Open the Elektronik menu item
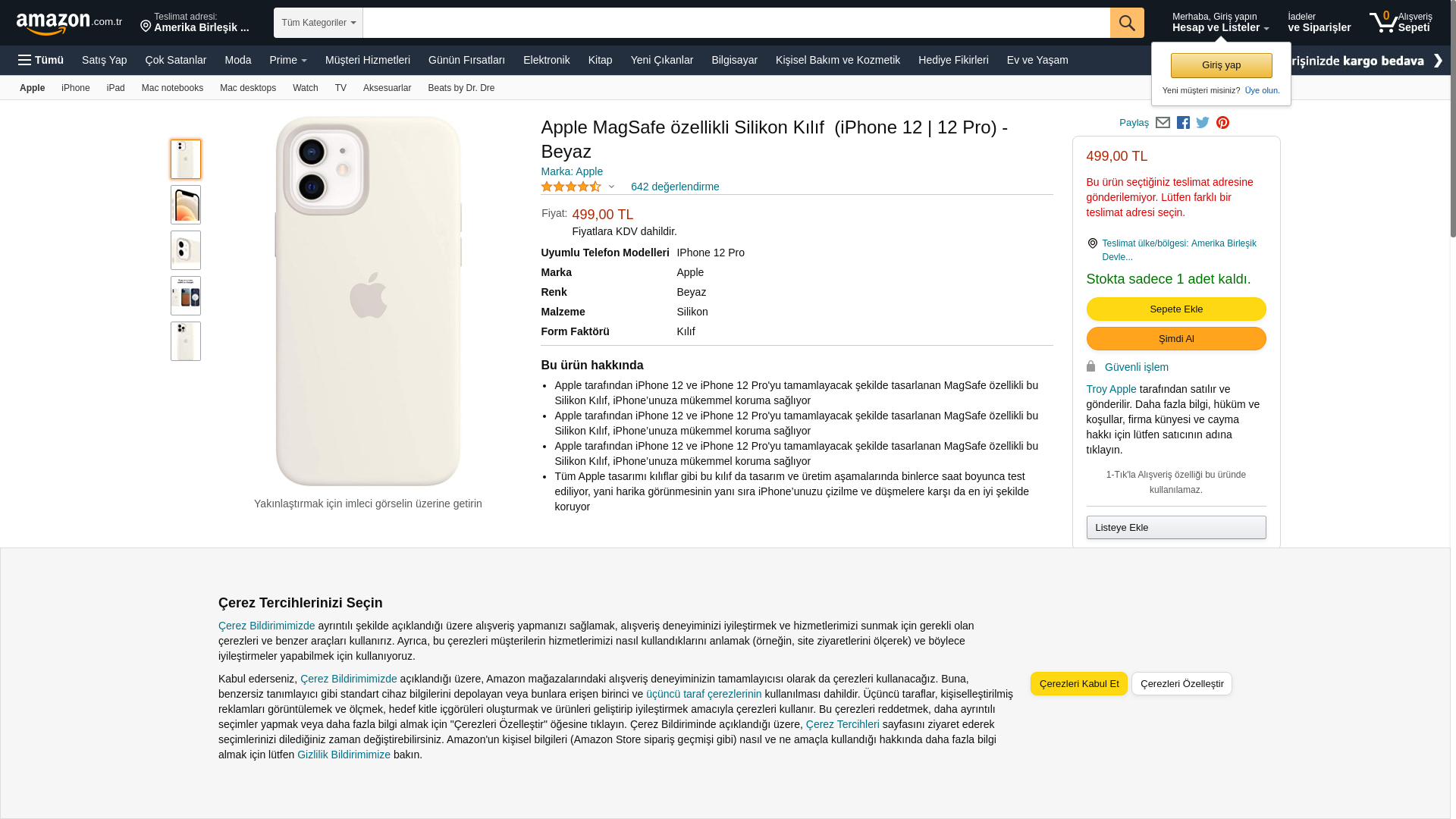Screen dimensions: 1456x819 [x=546, y=60]
